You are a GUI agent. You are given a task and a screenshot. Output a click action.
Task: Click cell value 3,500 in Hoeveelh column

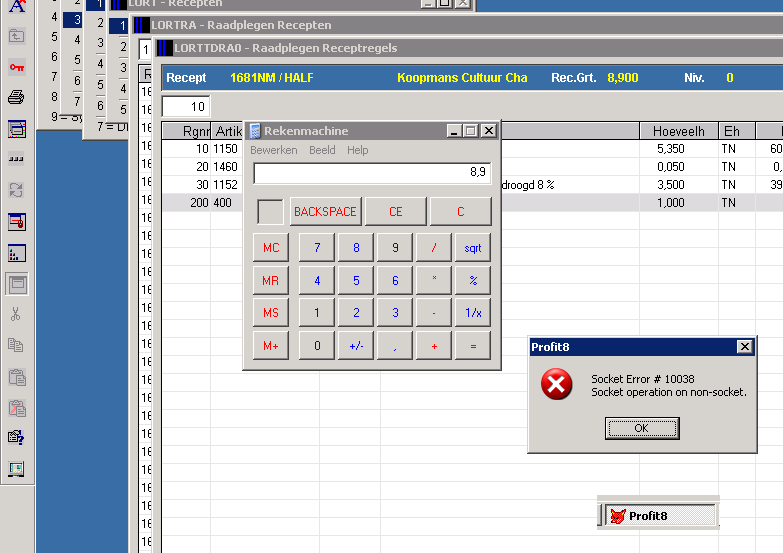[x=671, y=185]
